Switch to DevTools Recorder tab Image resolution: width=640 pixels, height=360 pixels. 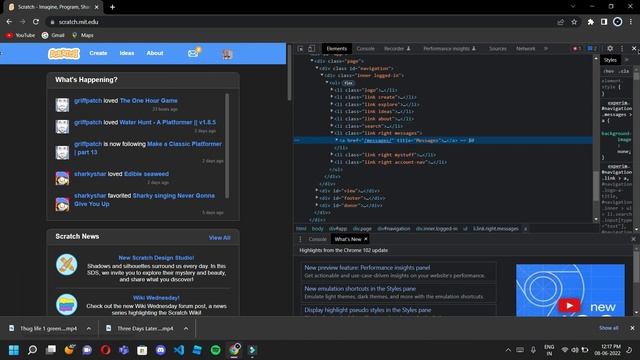click(x=397, y=49)
